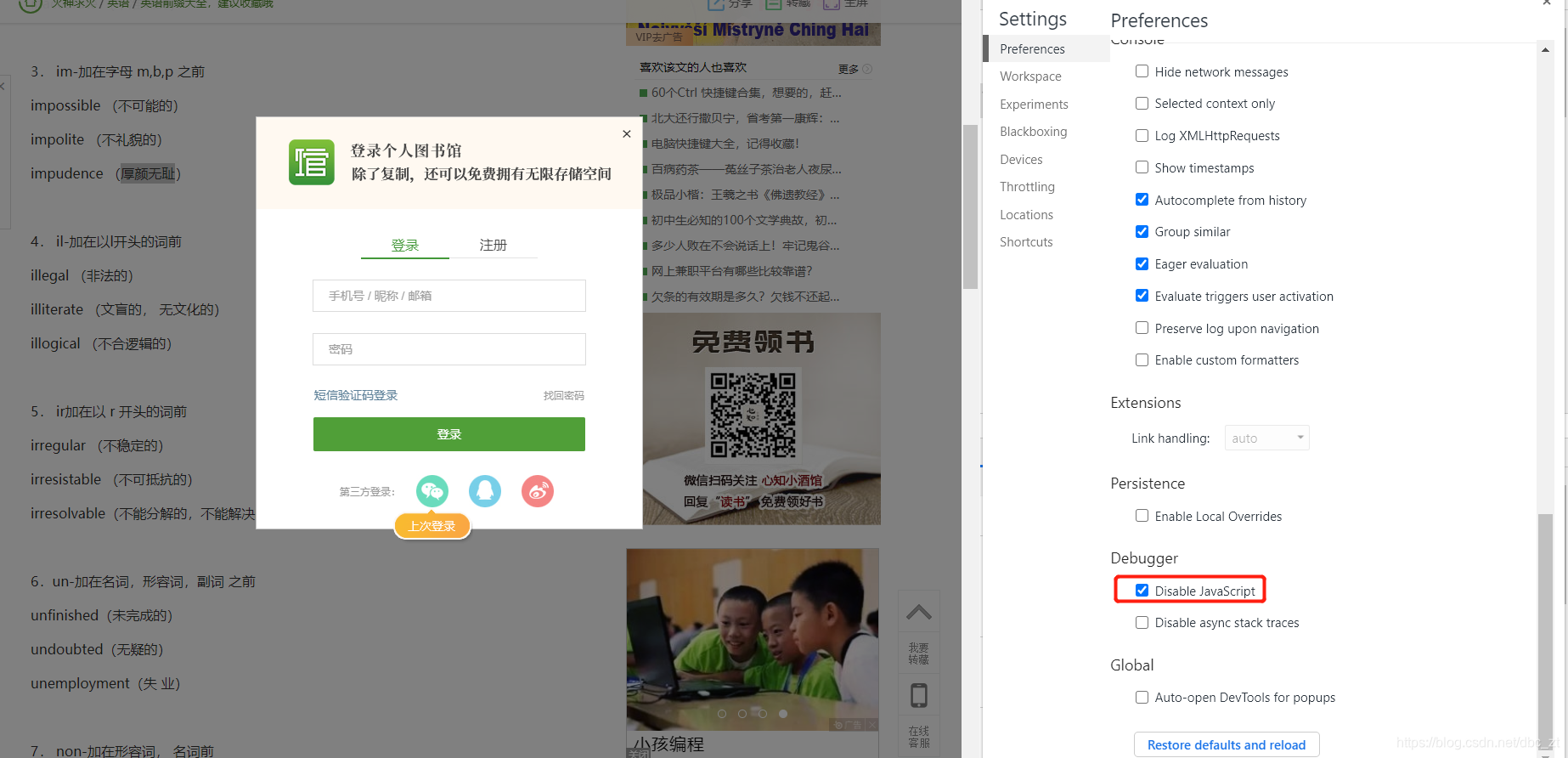Image resolution: width=1568 pixels, height=758 pixels.
Task: Click the 短信验证码登录 link
Action: click(356, 395)
